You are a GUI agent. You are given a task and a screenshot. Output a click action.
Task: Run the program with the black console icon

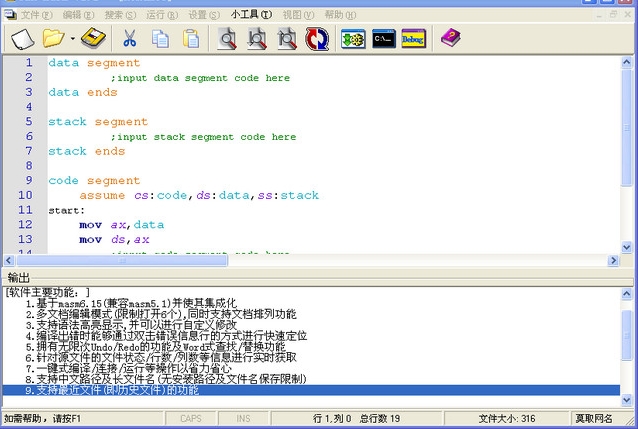pos(383,39)
